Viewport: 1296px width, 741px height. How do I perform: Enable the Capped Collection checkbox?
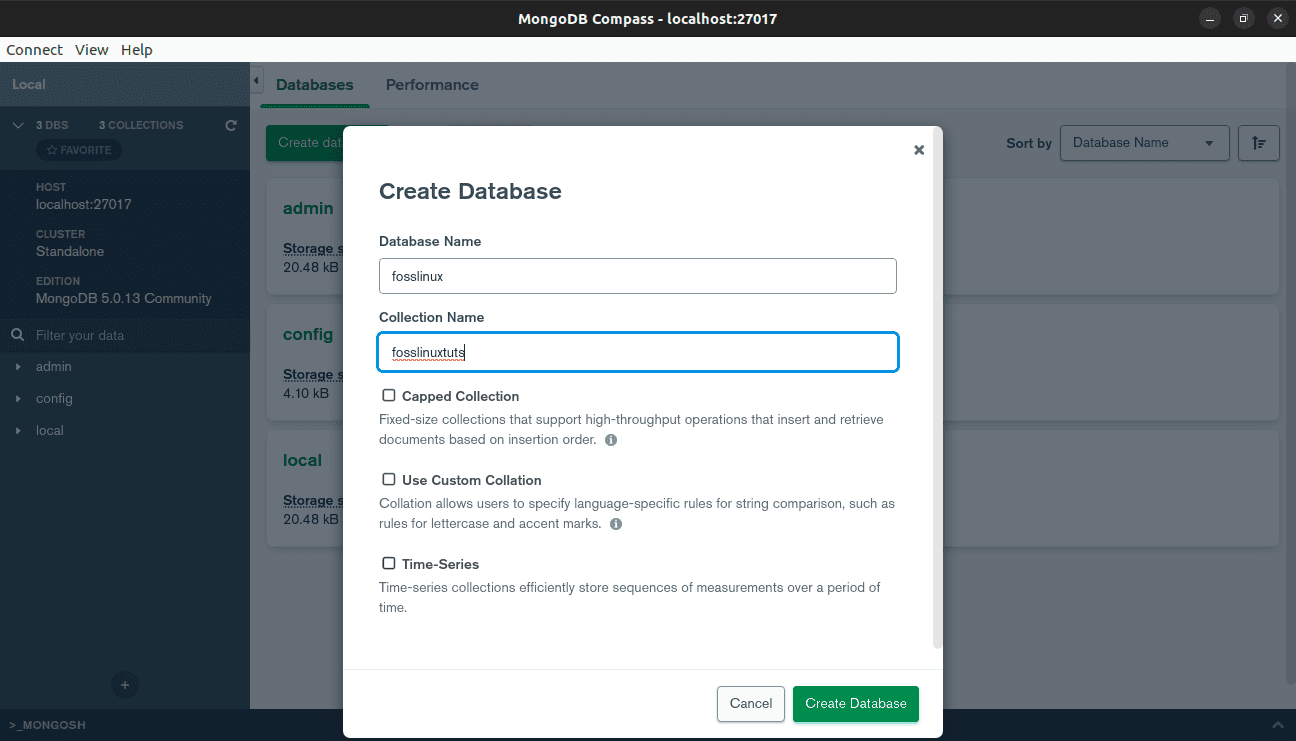[389, 396]
